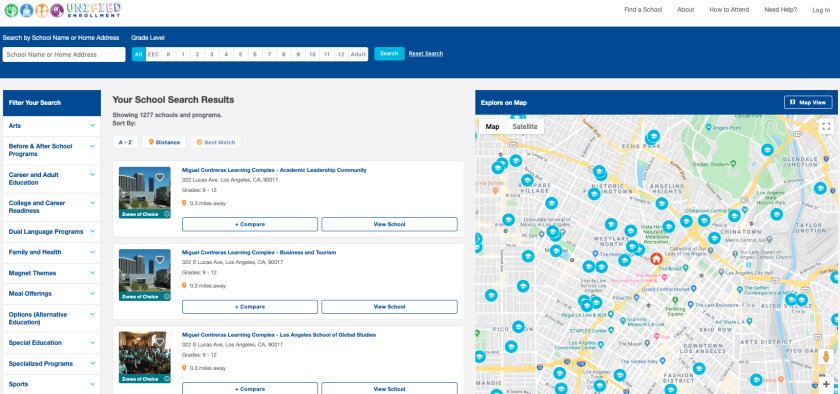View School for Academic Leadership Community
Screen dimensions: 840x394
point(389,224)
